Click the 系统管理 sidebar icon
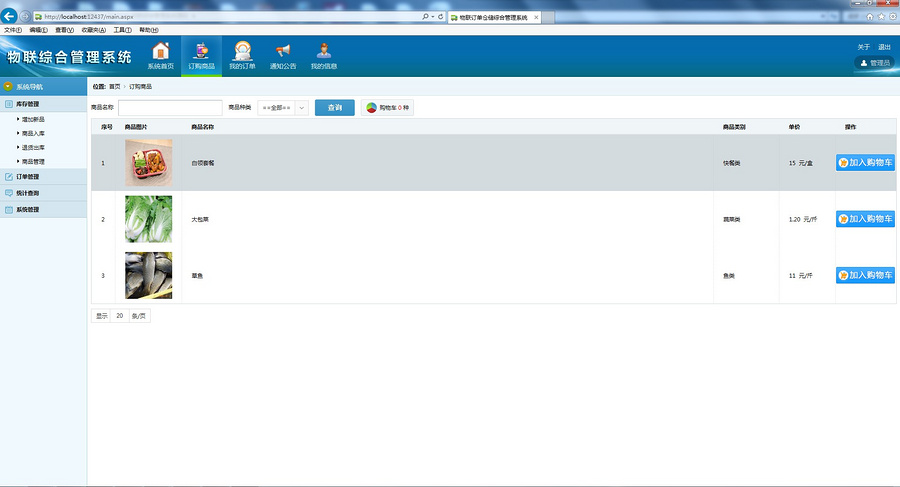 point(9,210)
